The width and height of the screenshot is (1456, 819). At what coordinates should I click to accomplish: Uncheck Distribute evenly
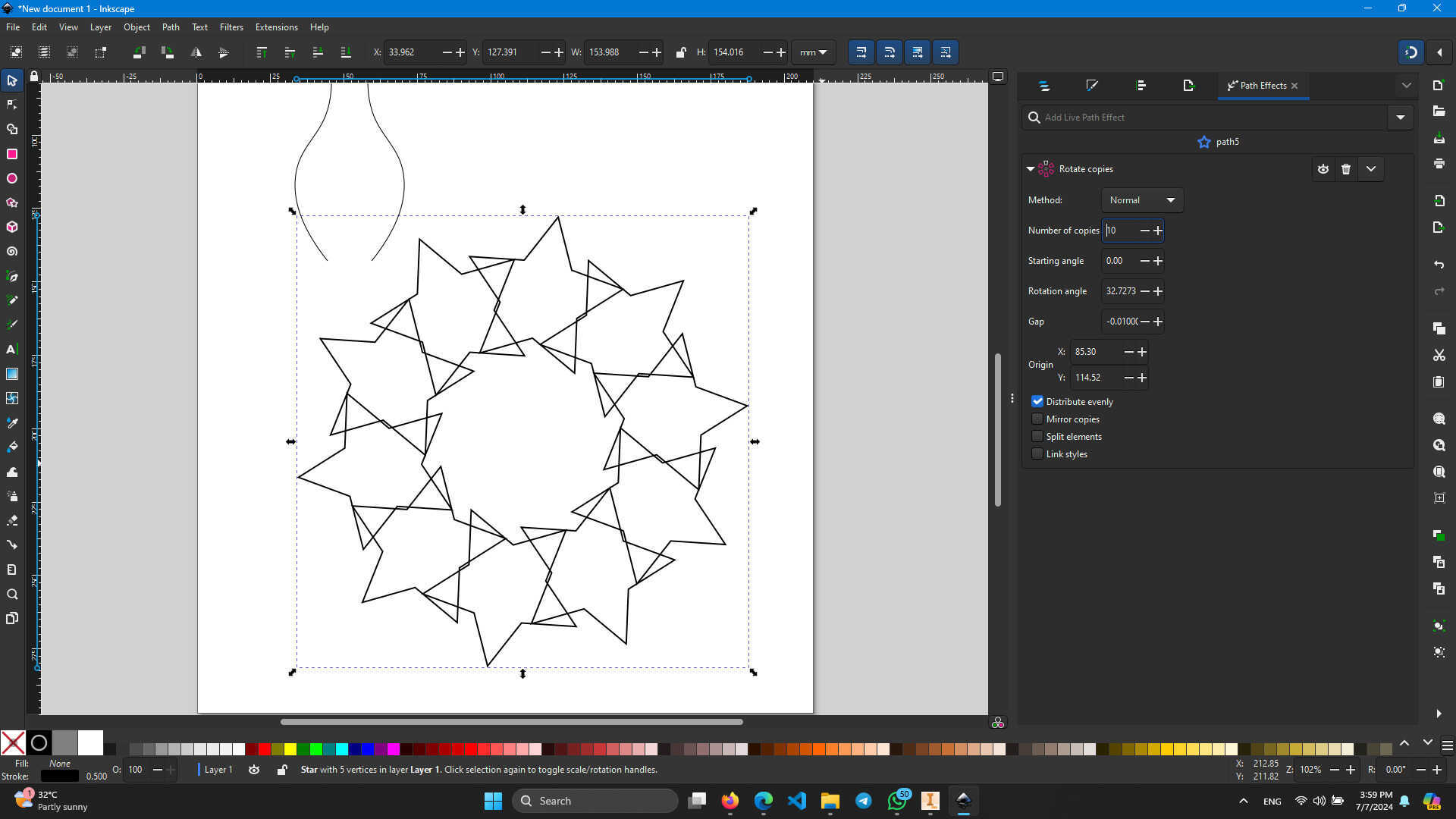1037,401
